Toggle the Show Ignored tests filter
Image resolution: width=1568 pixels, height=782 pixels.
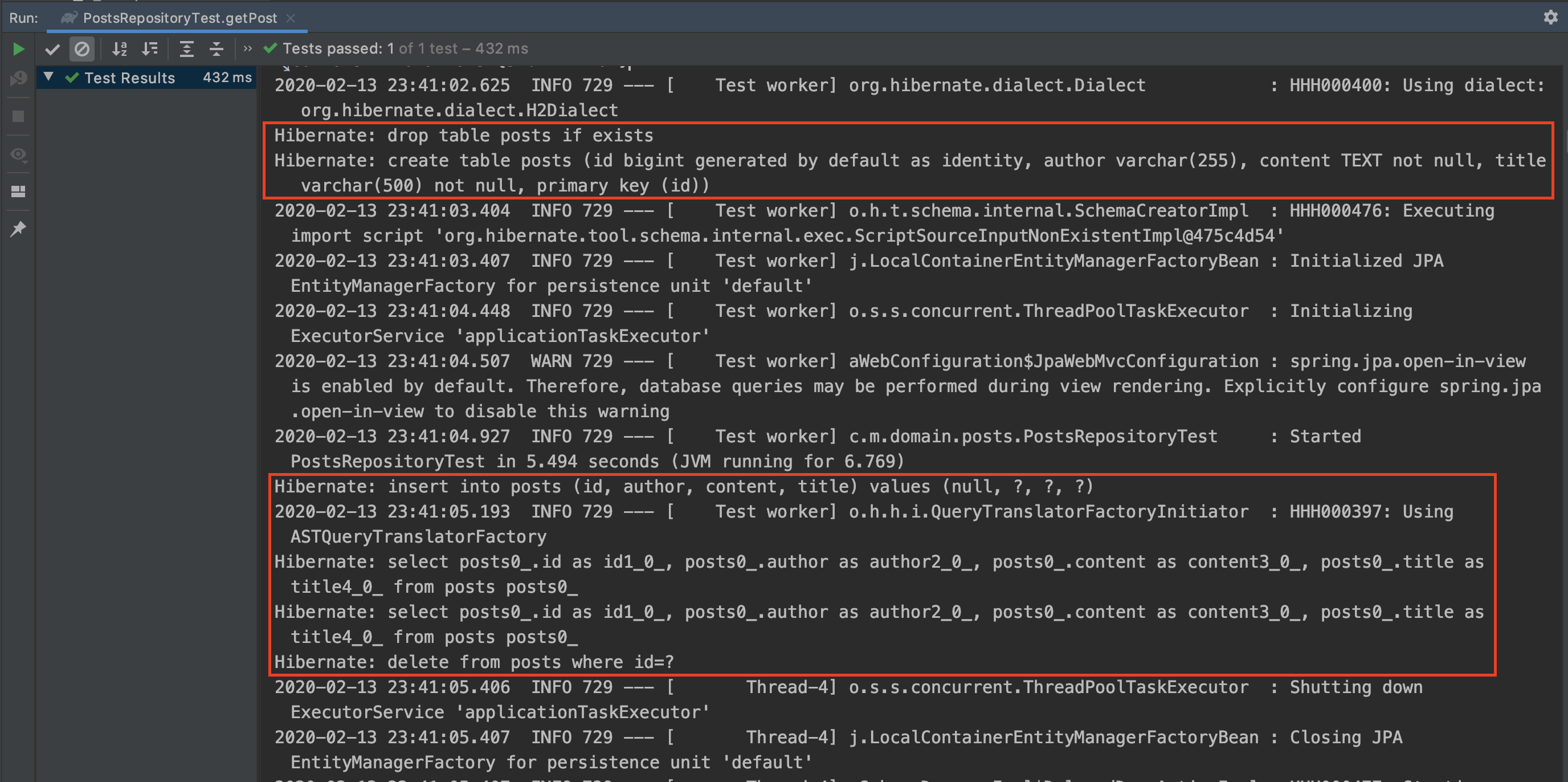(x=81, y=48)
